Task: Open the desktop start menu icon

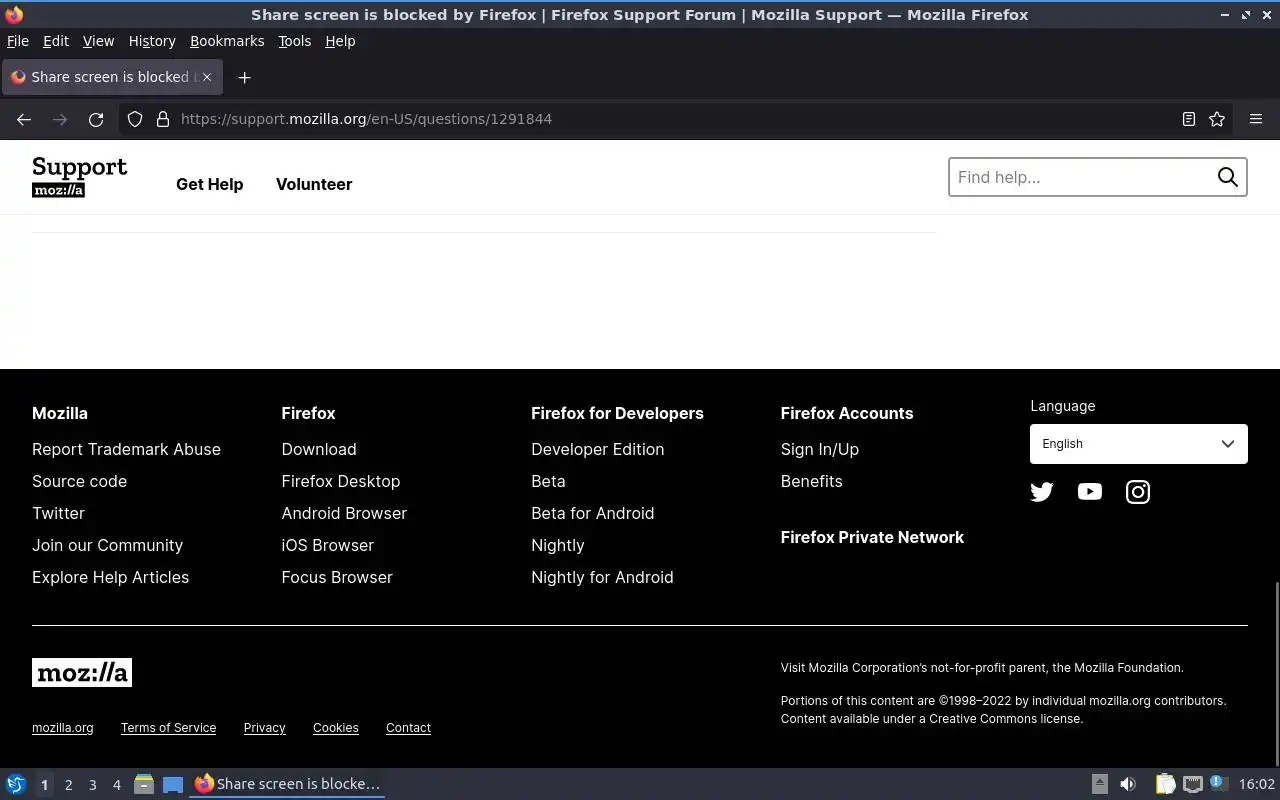Action: click(x=16, y=784)
